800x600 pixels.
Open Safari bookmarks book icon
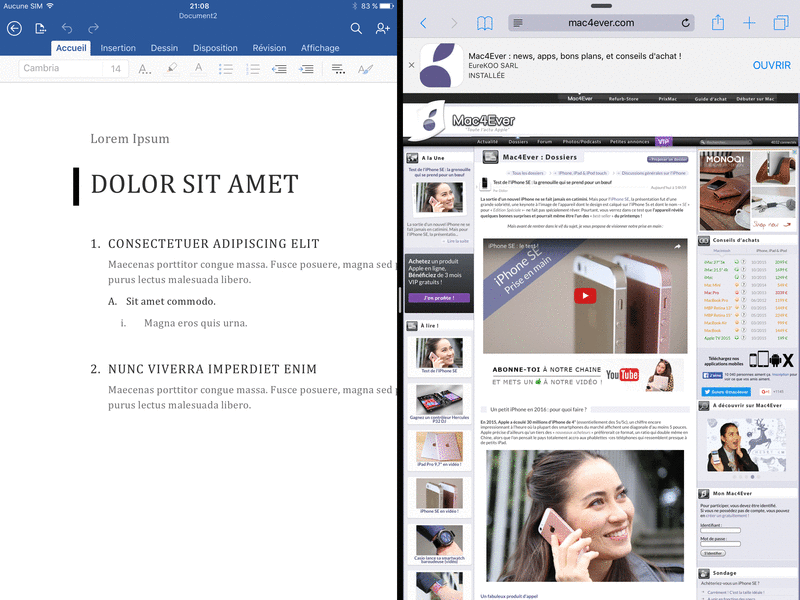click(x=485, y=23)
